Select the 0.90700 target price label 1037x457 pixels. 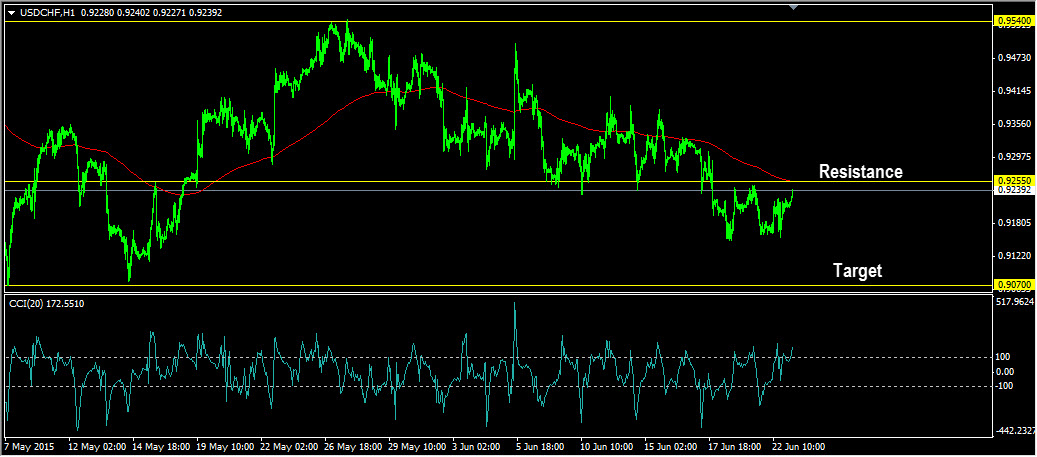click(1013, 285)
